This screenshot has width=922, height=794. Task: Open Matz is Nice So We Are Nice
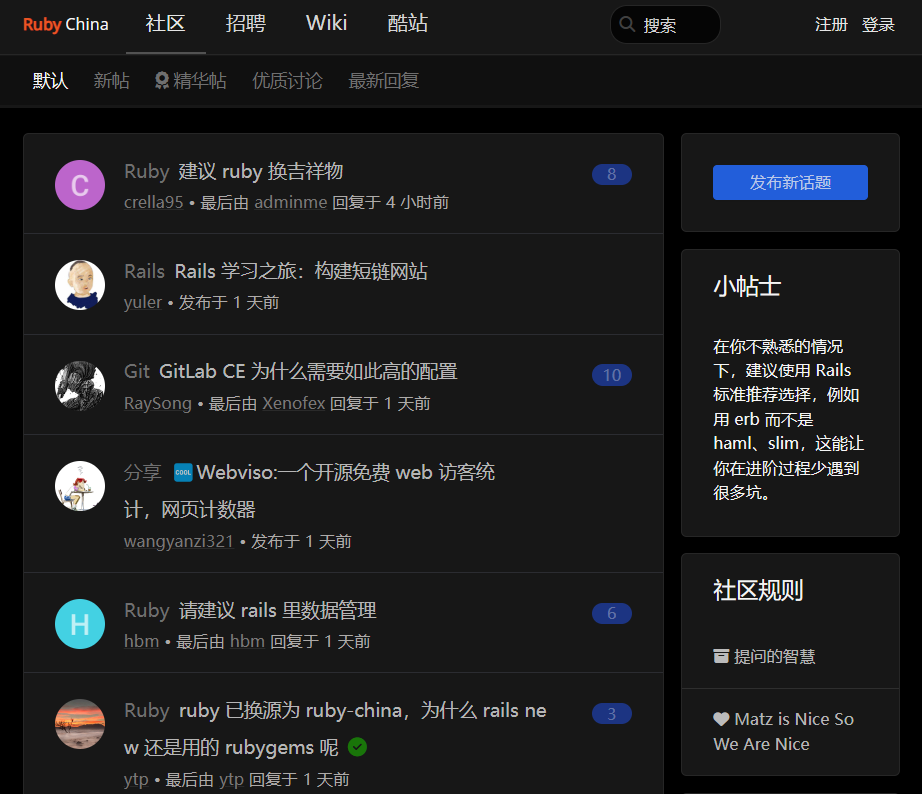click(784, 732)
